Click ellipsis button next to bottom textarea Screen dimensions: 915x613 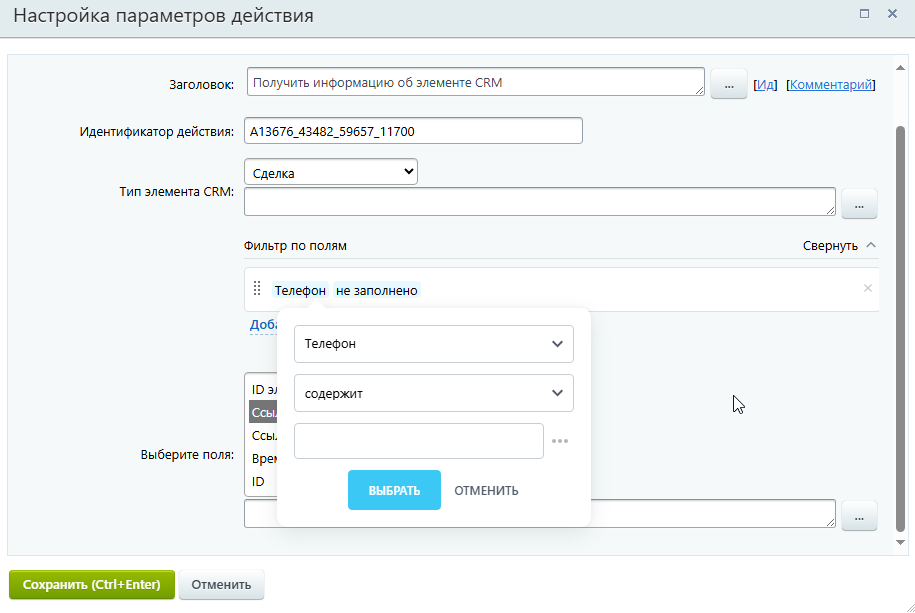(859, 515)
